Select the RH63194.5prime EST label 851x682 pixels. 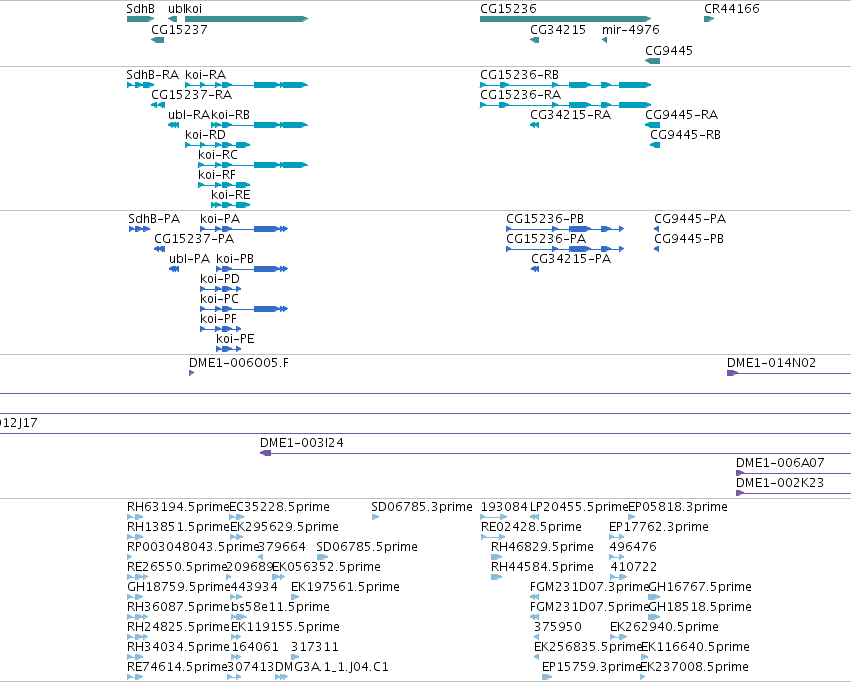pyautogui.click(x=178, y=507)
